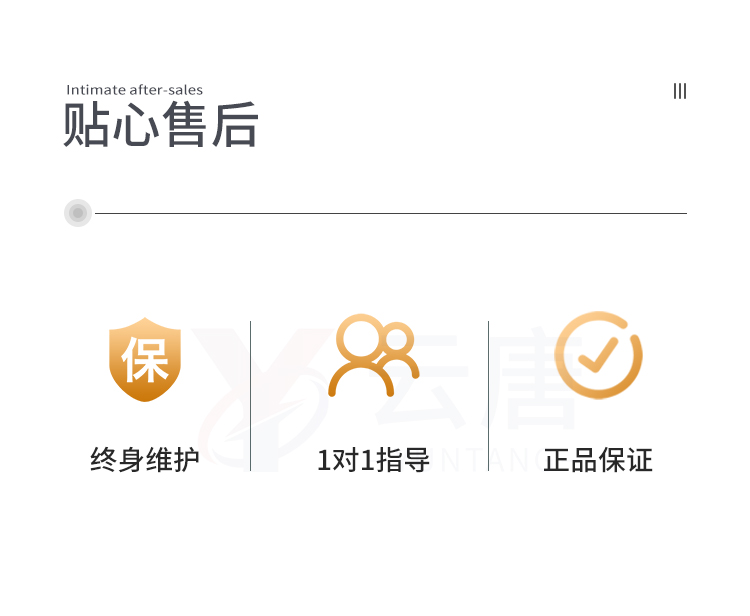Select the 终身维护 label

(145, 460)
